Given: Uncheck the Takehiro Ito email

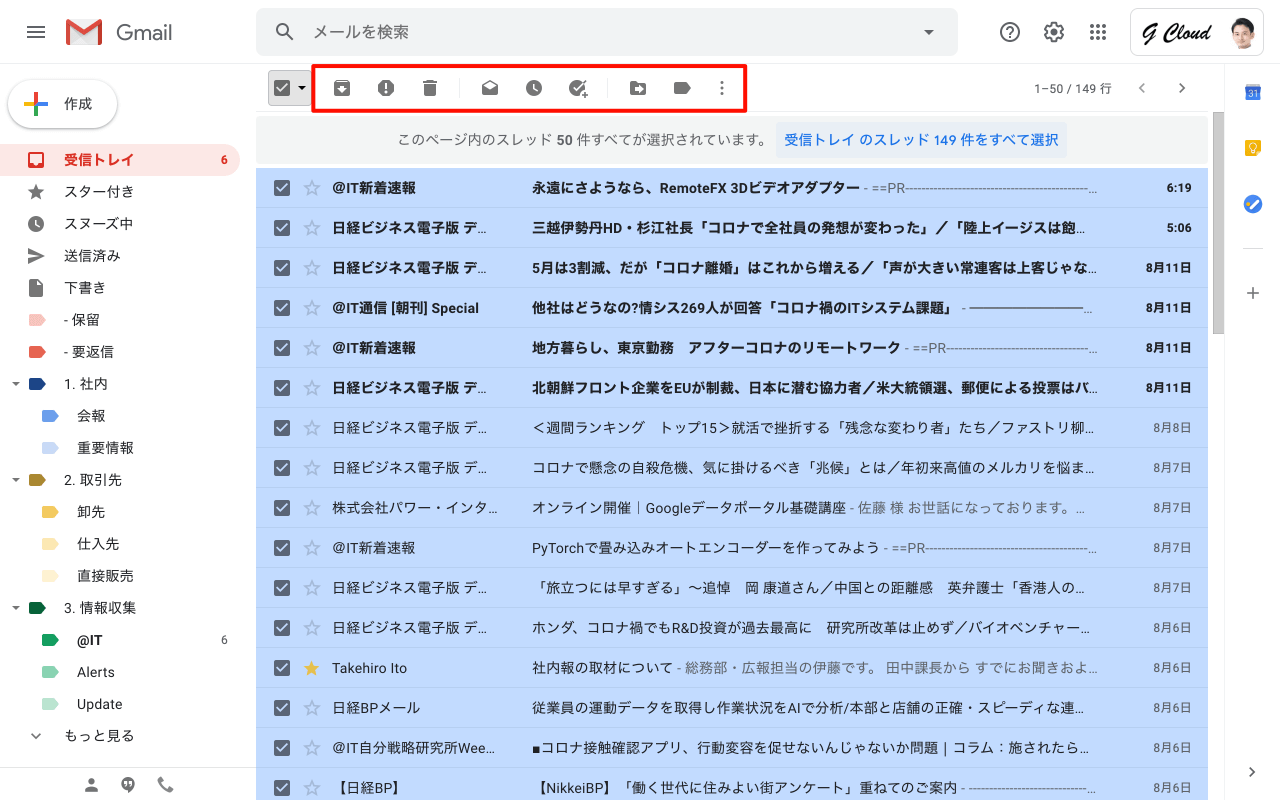Looking at the screenshot, I should pyautogui.click(x=282, y=668).
